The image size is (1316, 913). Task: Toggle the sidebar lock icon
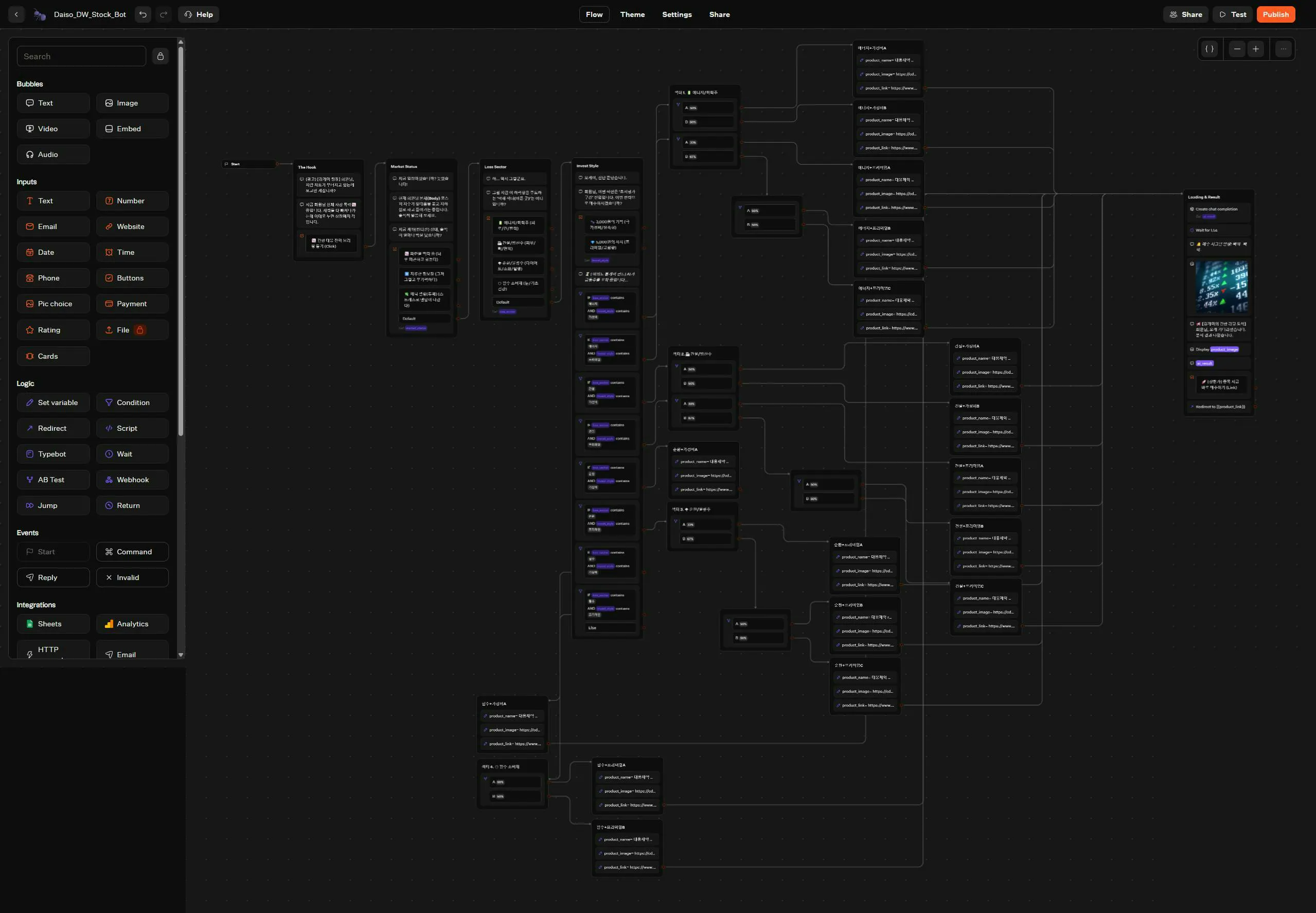[x=161, y=56]
